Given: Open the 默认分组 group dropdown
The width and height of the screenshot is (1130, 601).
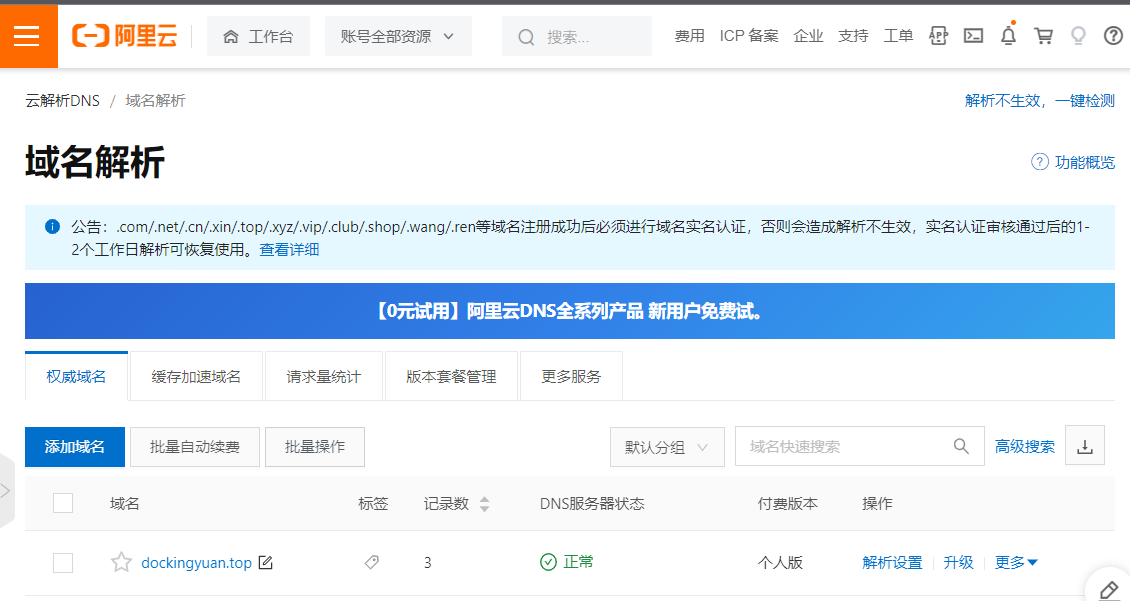Looking at the screenshot, I should [x=667, y=447].
